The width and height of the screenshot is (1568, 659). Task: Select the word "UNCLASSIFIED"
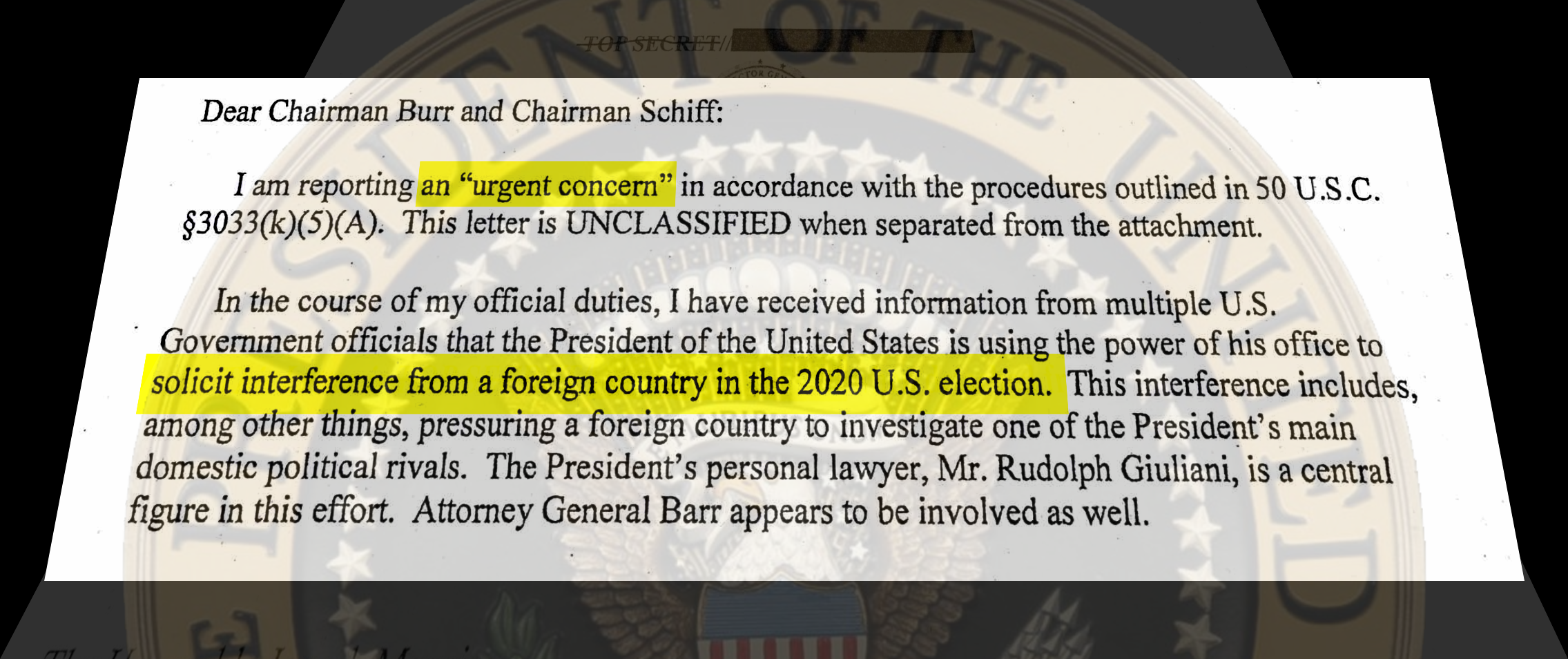pos(679,224)
